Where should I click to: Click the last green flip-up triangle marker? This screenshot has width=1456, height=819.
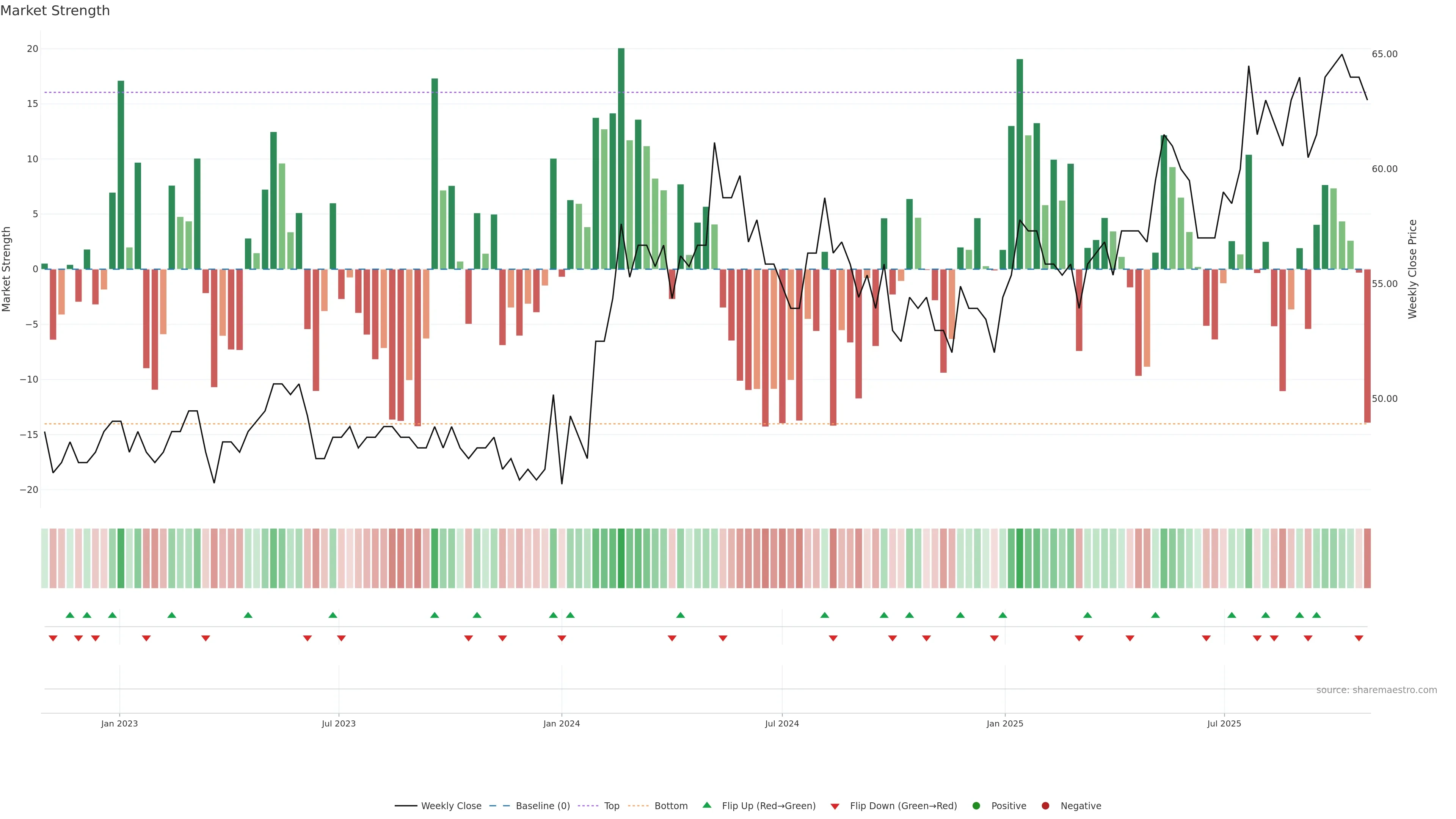pos(1316,615)
